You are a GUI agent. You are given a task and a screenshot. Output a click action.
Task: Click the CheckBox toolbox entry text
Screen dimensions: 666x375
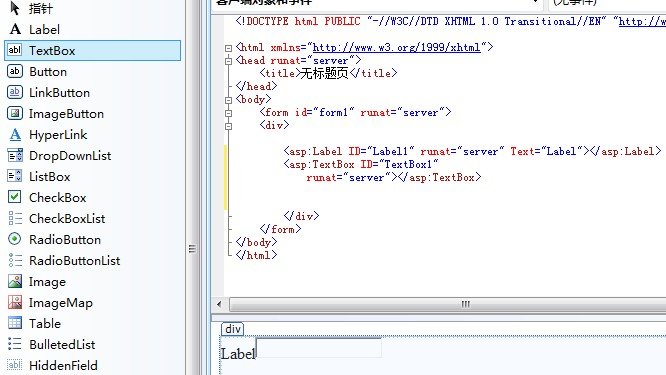point(58,197)
